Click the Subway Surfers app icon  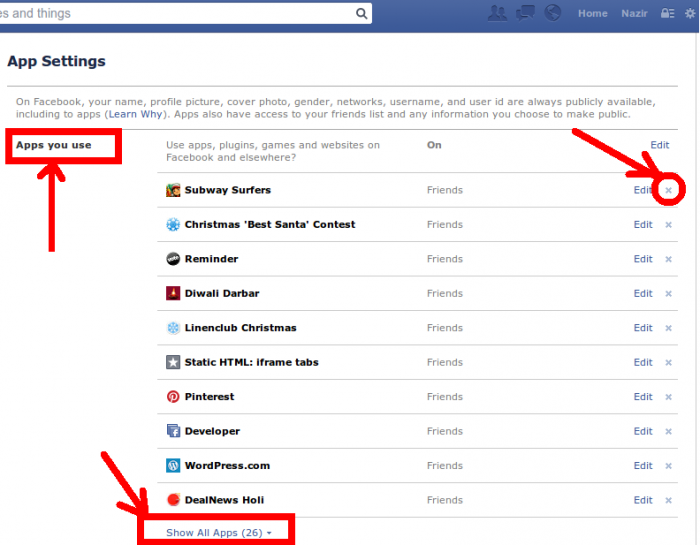click(x=173, y=190)
